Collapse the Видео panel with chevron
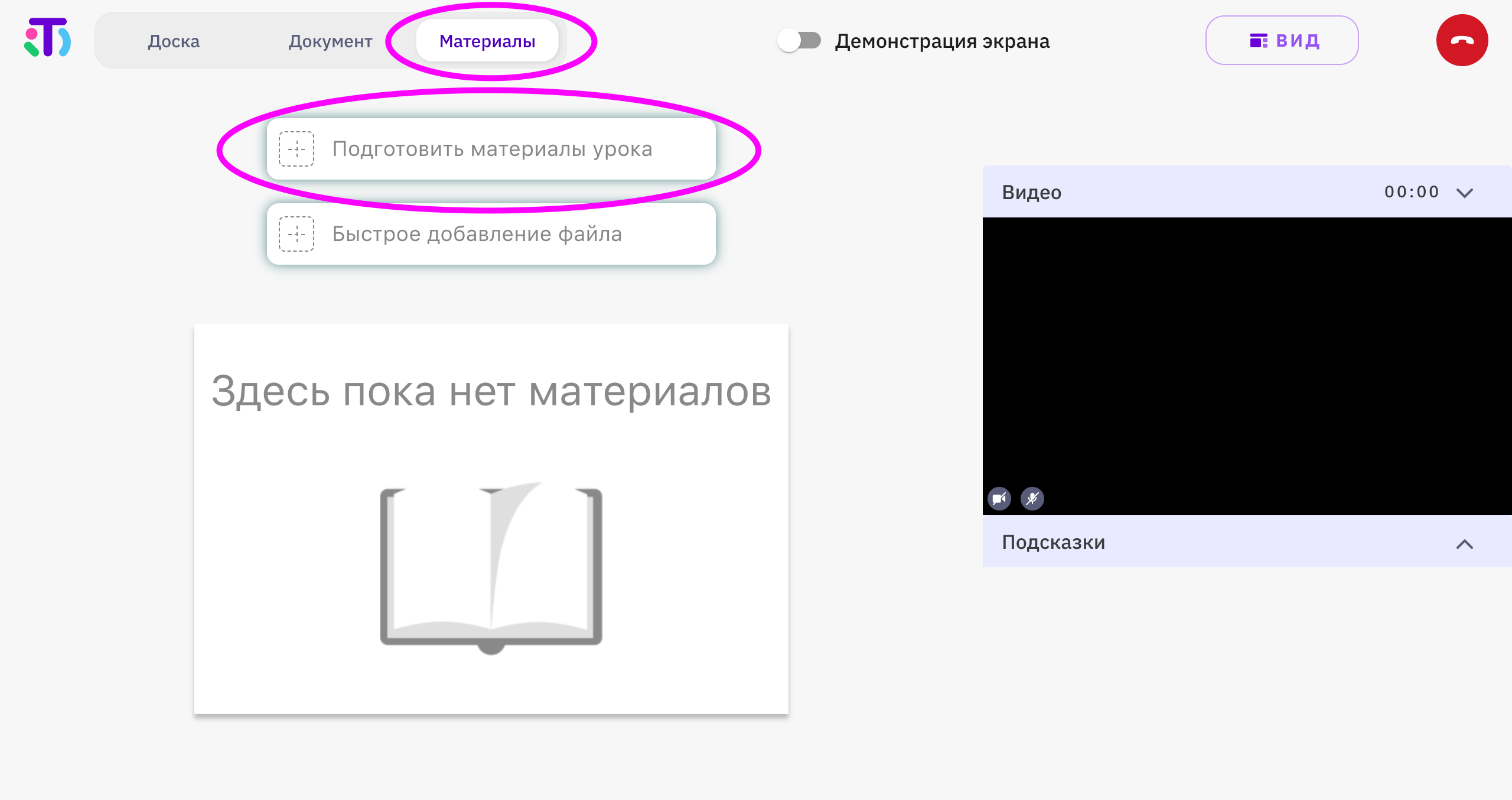Image resolution: width=1512 pixels, height=800 pixels. (x=1465, y=193)
